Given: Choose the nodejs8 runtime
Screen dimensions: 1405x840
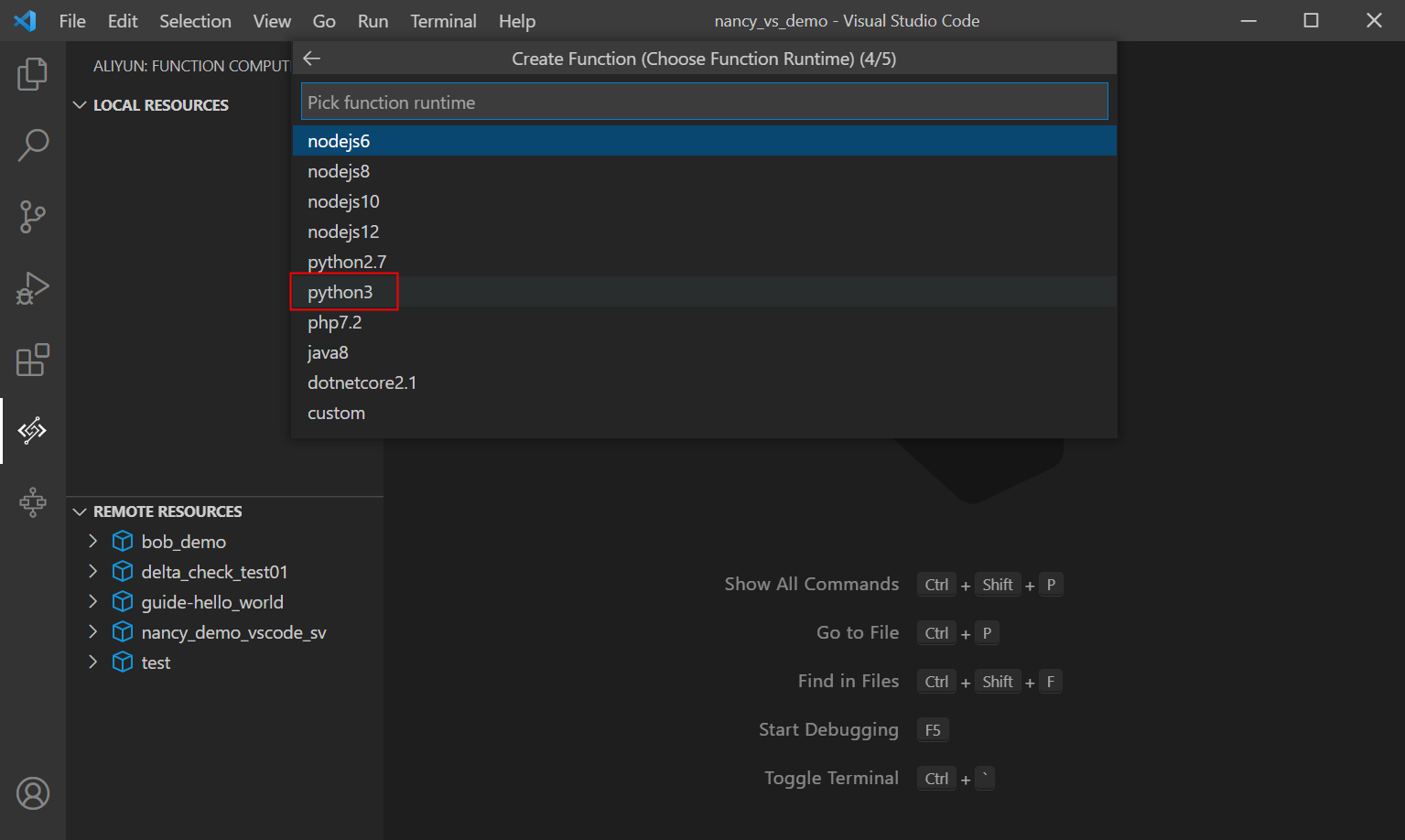Looking at the screenshot, I should [704, 171].
